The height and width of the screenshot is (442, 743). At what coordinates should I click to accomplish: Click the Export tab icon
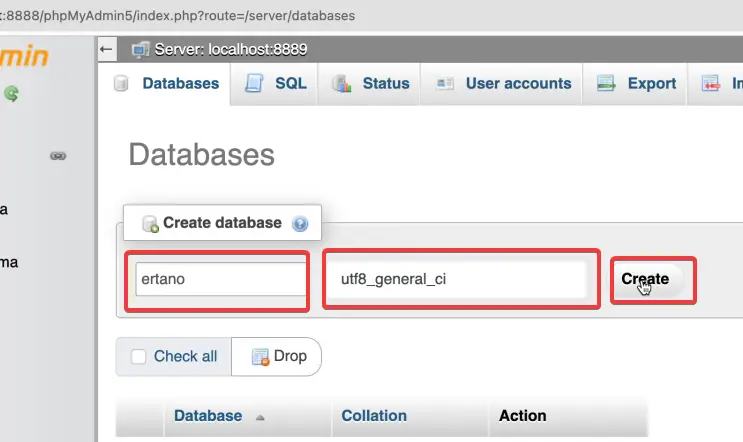click(x=606, y=84)
